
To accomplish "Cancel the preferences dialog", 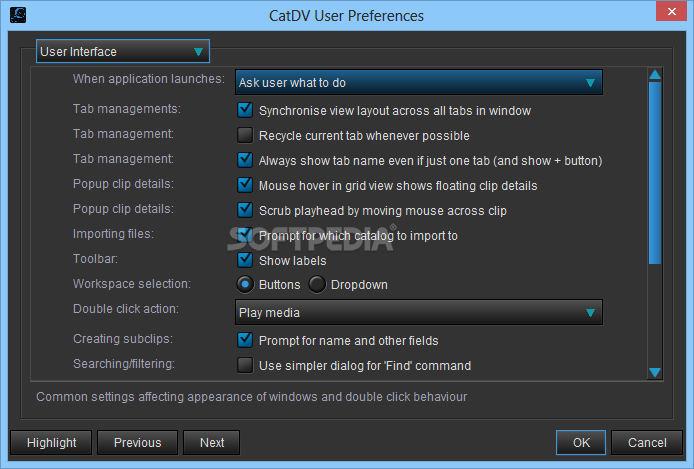I will 647,442.
